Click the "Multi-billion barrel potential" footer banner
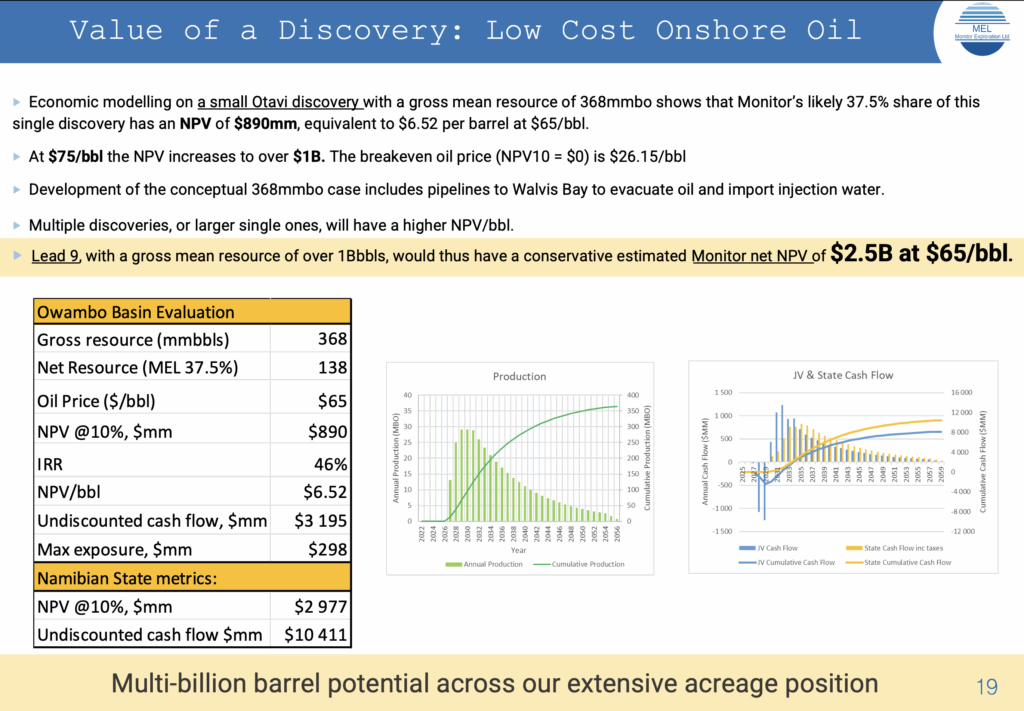The image size is (1024, 711). point(494,684)
